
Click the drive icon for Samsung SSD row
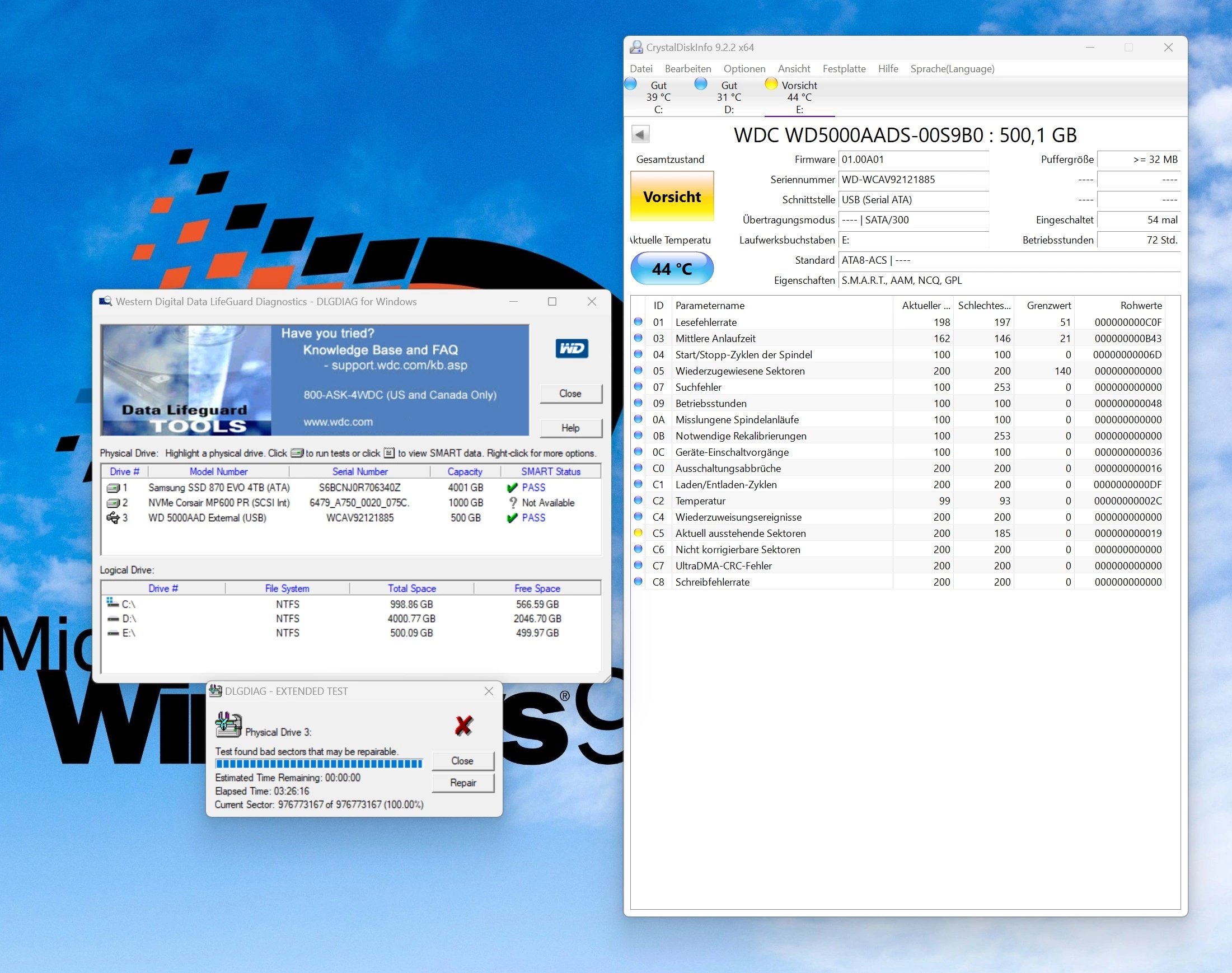[113, 488]
